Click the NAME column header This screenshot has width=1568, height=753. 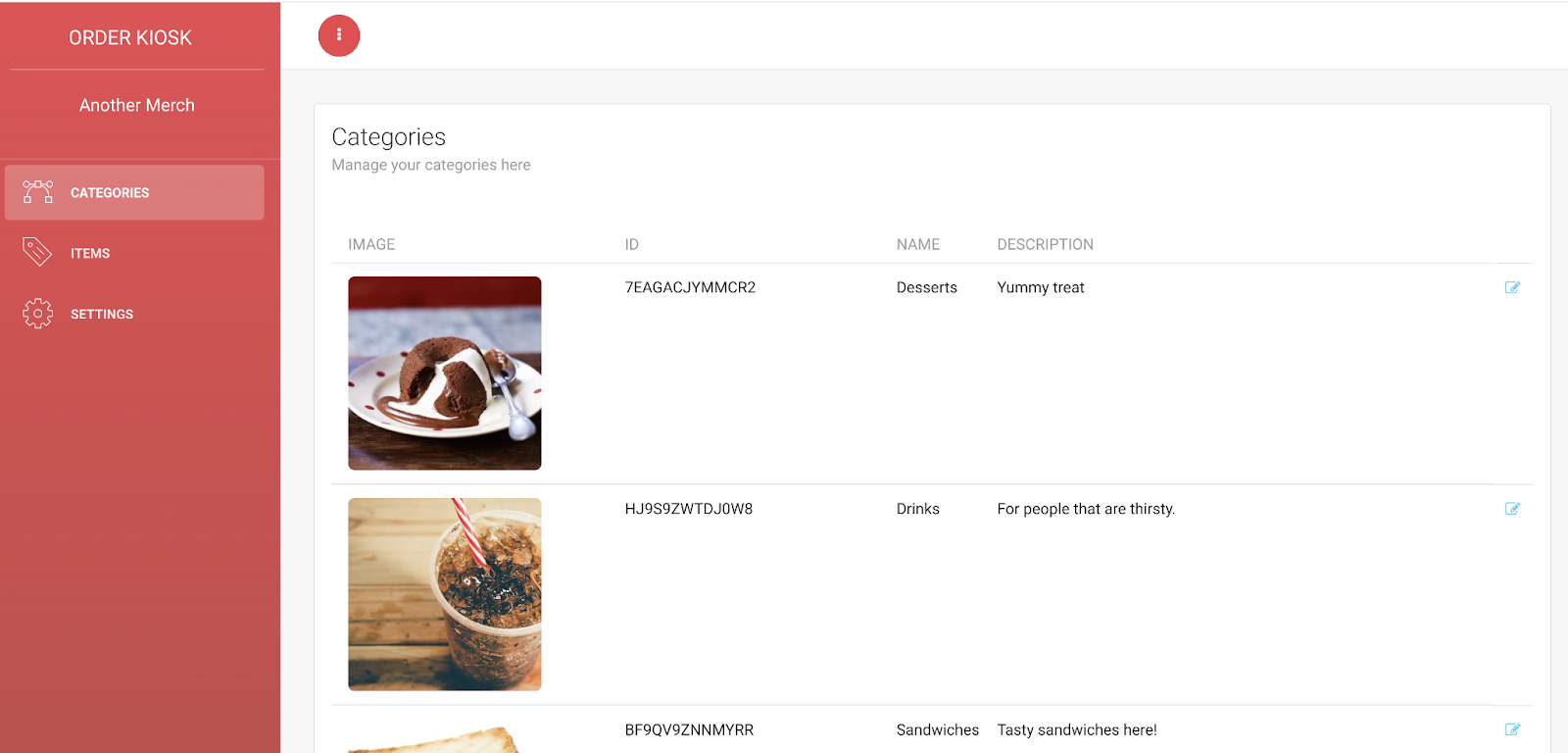918,244
